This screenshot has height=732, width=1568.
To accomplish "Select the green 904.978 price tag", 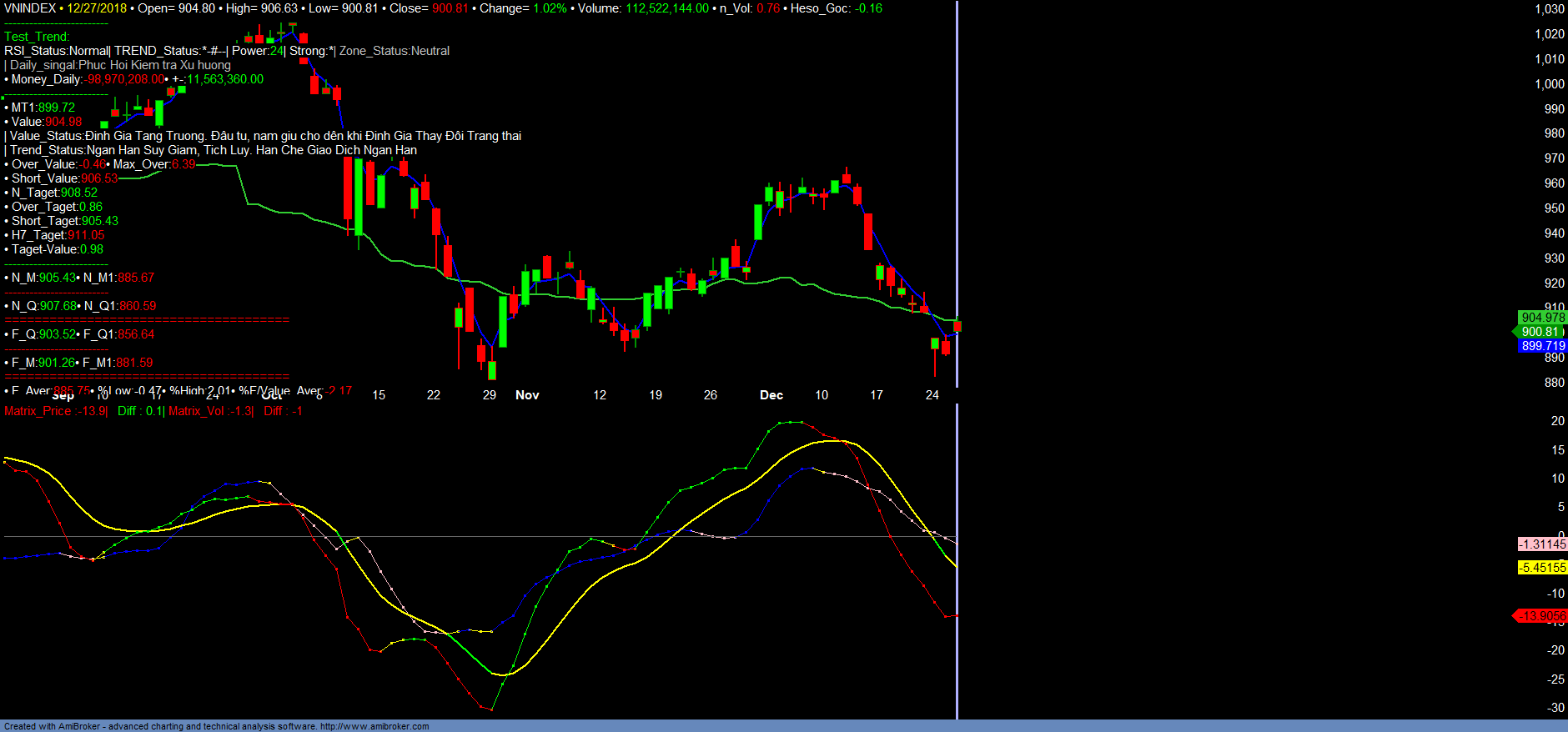I will click(1542, 318).
